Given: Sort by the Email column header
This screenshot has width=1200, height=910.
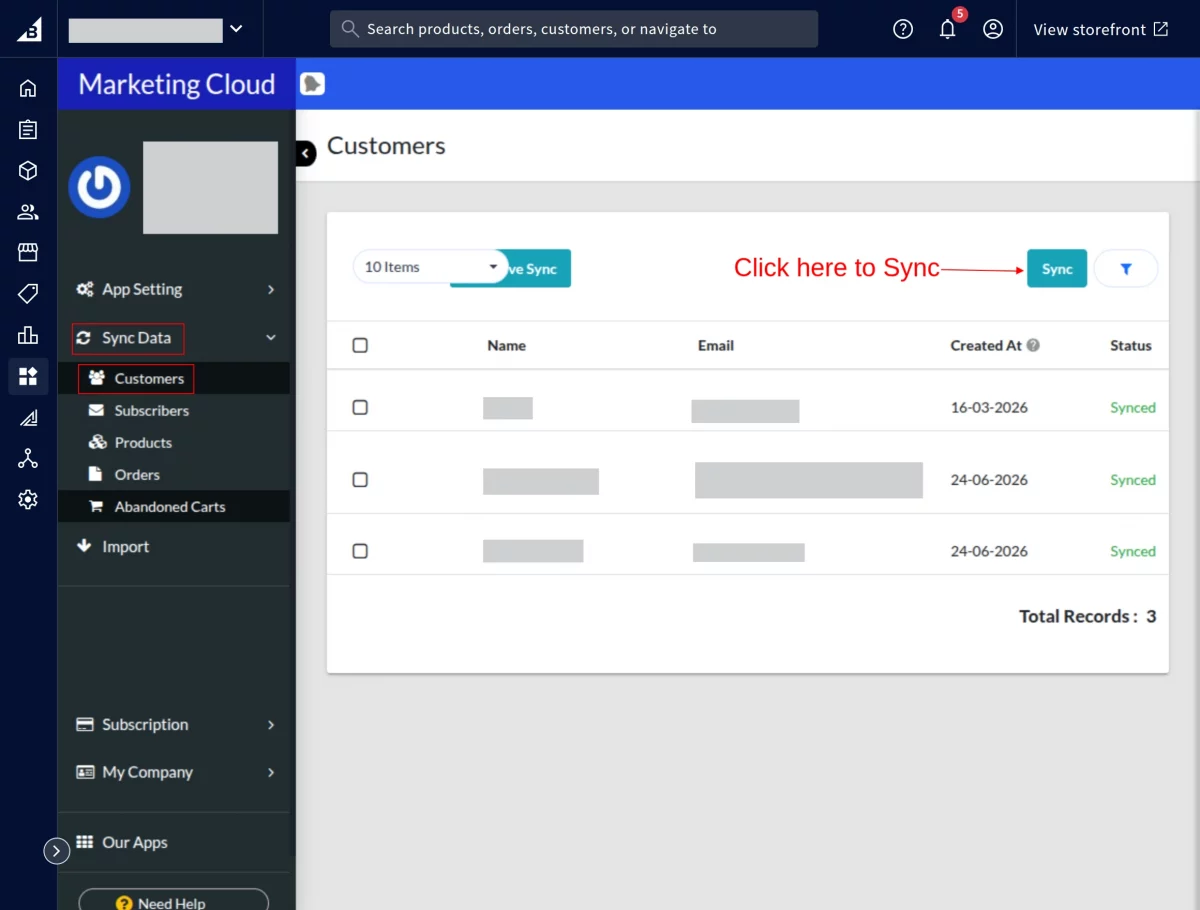Looking at the screenshot, I should [716, 345].
